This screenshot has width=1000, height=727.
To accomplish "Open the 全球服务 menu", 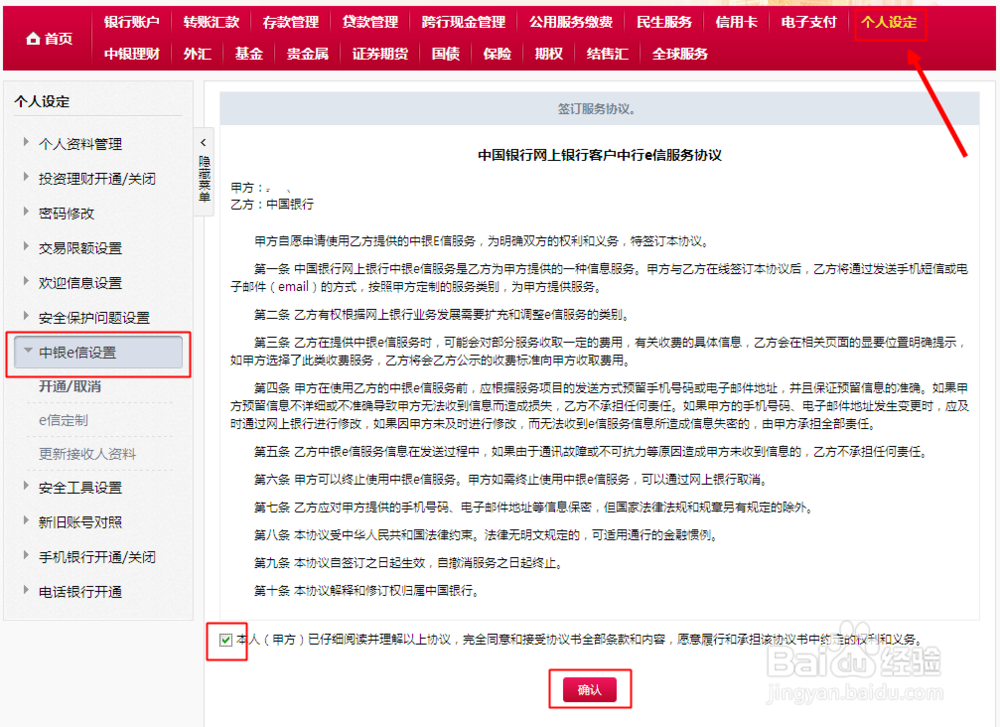I will pos(680,54).
